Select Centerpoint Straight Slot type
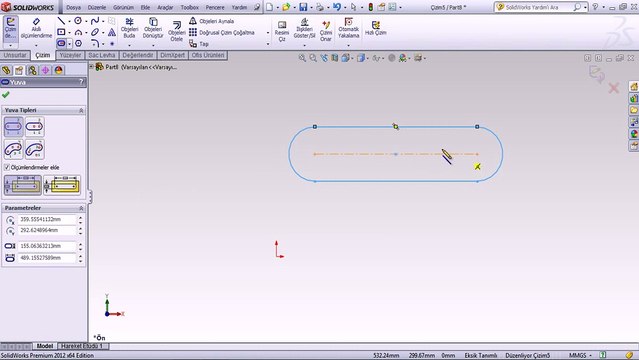The height and width of the screenshot is (360, 639). [x=35, y=126]
